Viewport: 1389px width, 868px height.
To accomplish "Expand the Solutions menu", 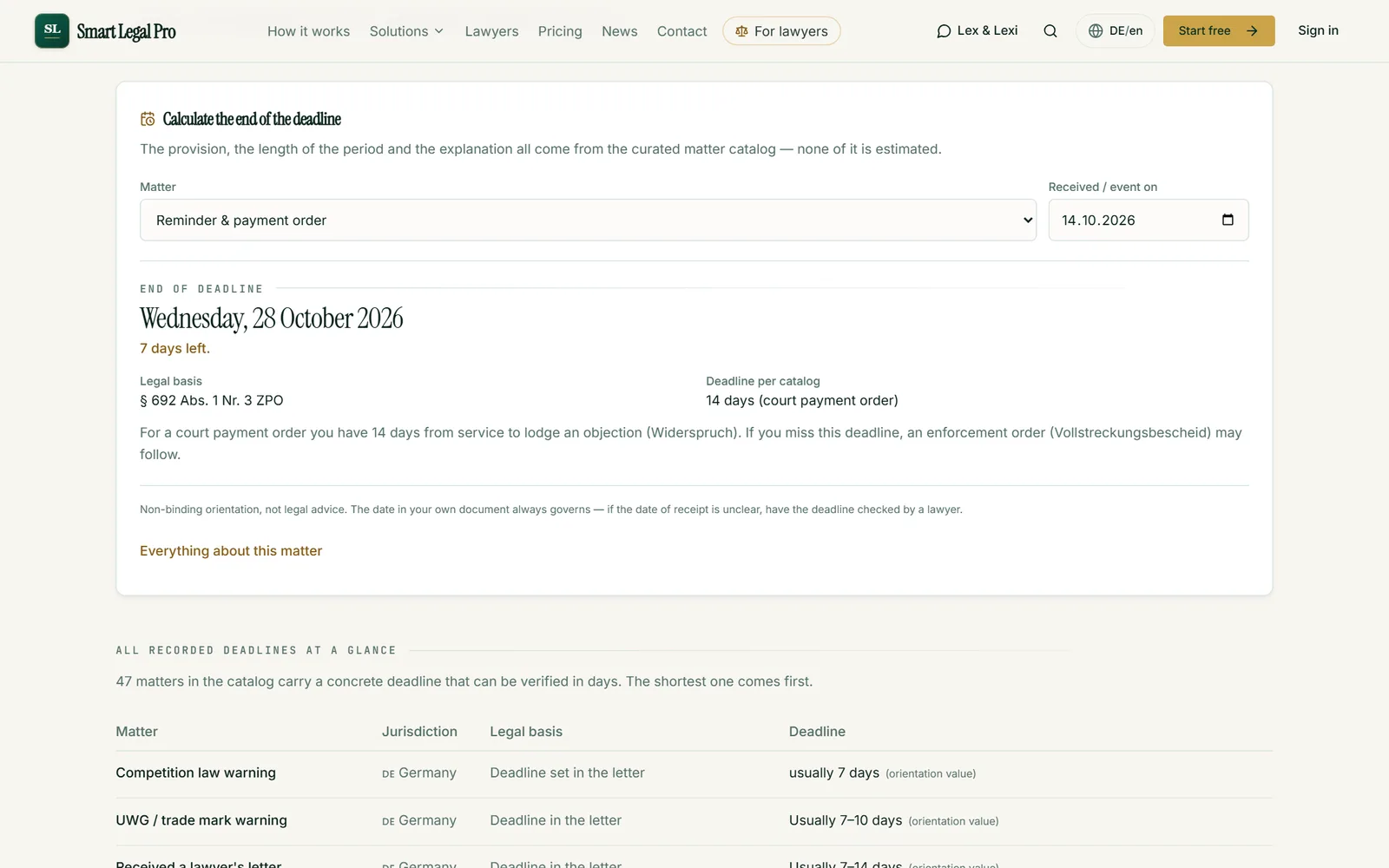I will pos(406,31).
